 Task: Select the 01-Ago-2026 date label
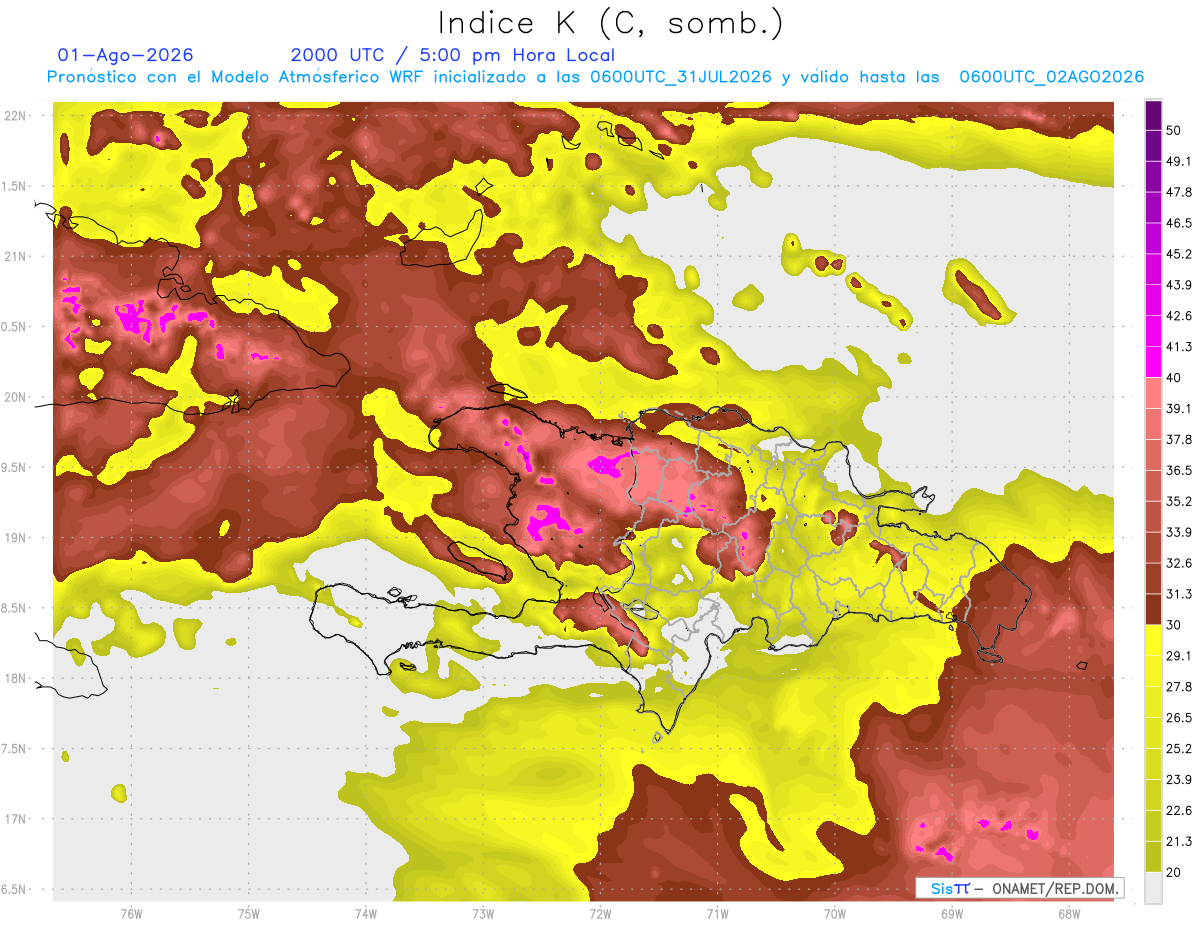tap(126, 55)
